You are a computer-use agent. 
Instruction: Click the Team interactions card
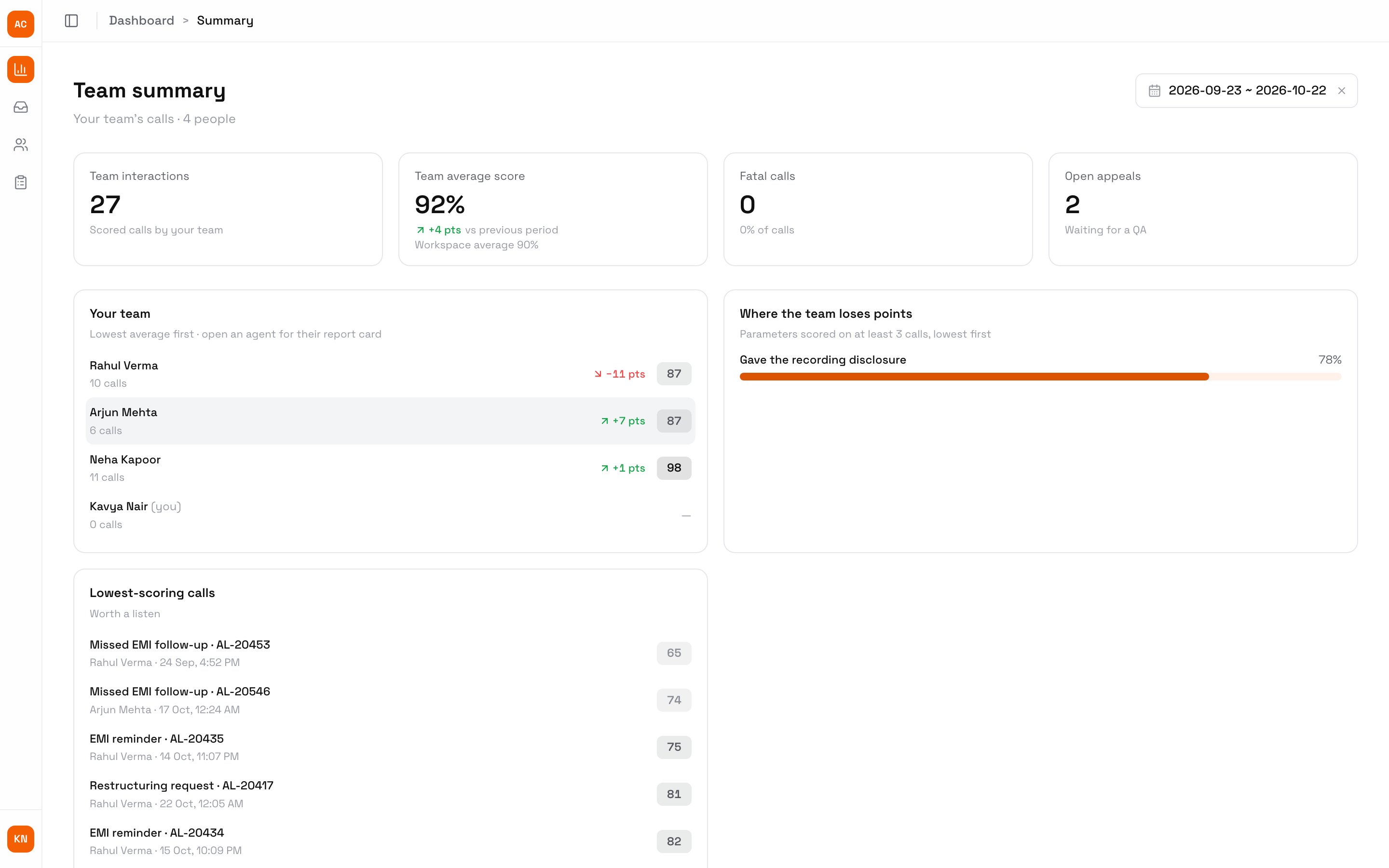(228, 209)
